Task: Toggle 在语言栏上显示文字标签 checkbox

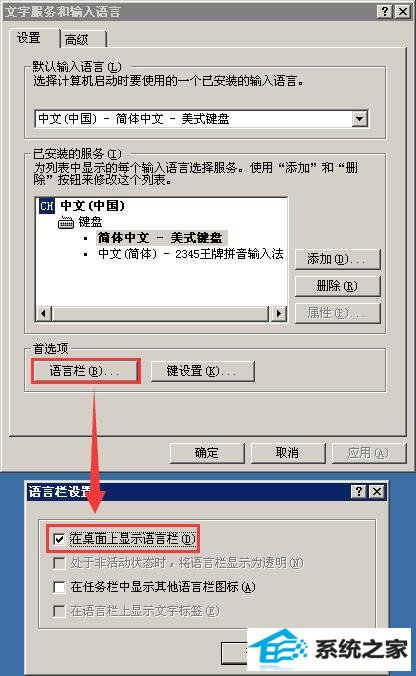Action: [59, 611]
